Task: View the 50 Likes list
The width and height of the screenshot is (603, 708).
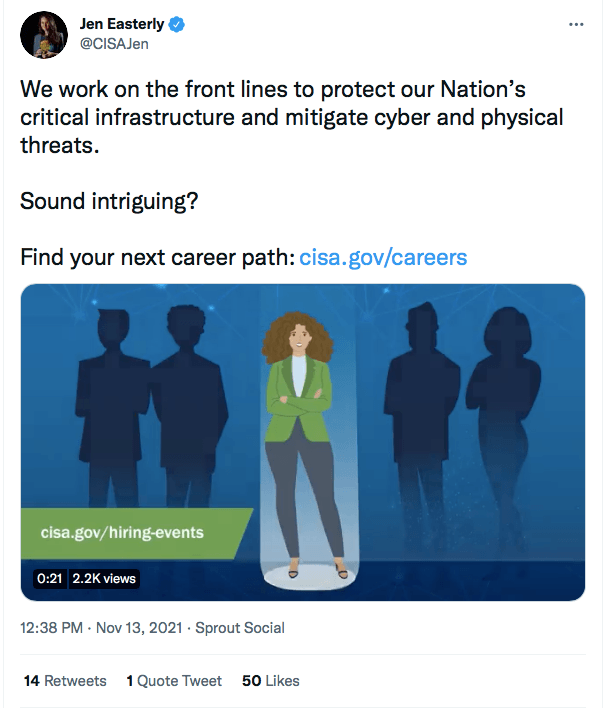Action: [x=271, y=680]
